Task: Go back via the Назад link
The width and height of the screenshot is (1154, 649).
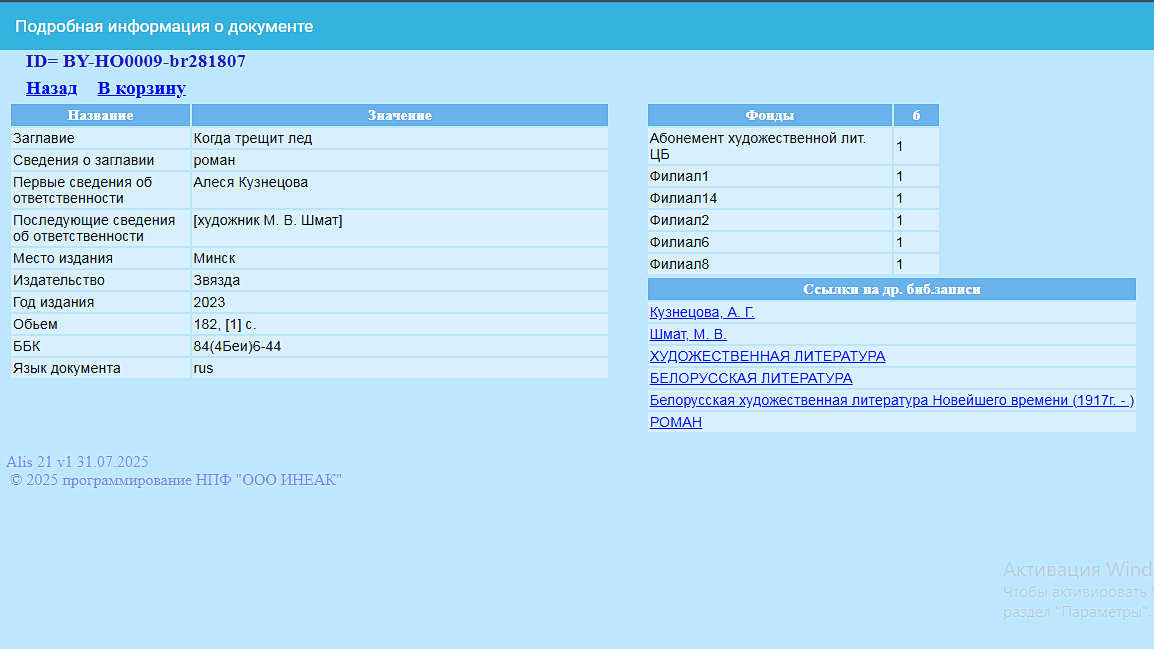Action: click(x=52, y=88)
